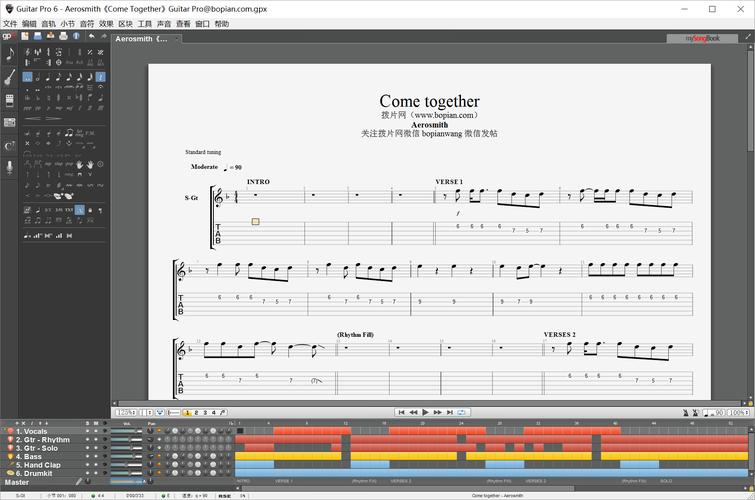
Task: Open the gp6 logo menu button
Action: pyautogui.click(x=9, y=36)
